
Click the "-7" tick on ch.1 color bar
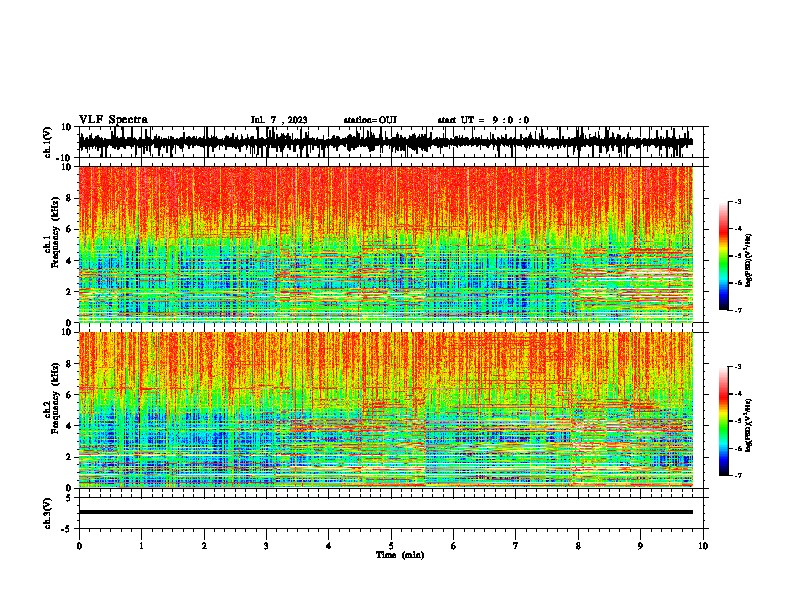click(738, 310)
